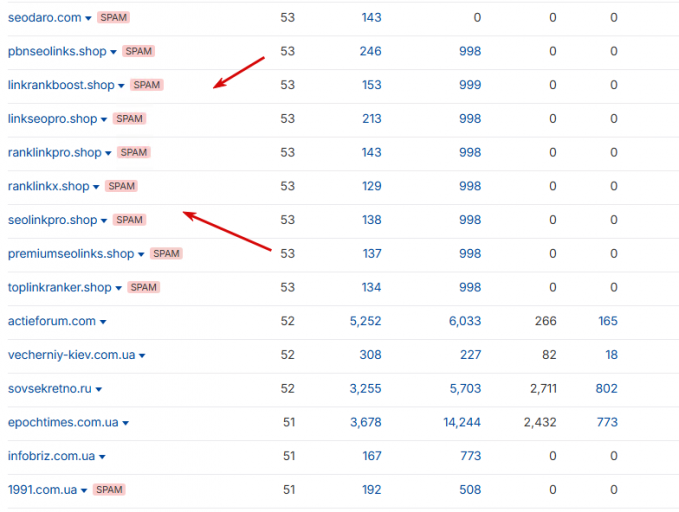This screenshot has width=679, height=512.
Task: Open the sovsekretno.ru domain link
Action: tap(50, 389)
